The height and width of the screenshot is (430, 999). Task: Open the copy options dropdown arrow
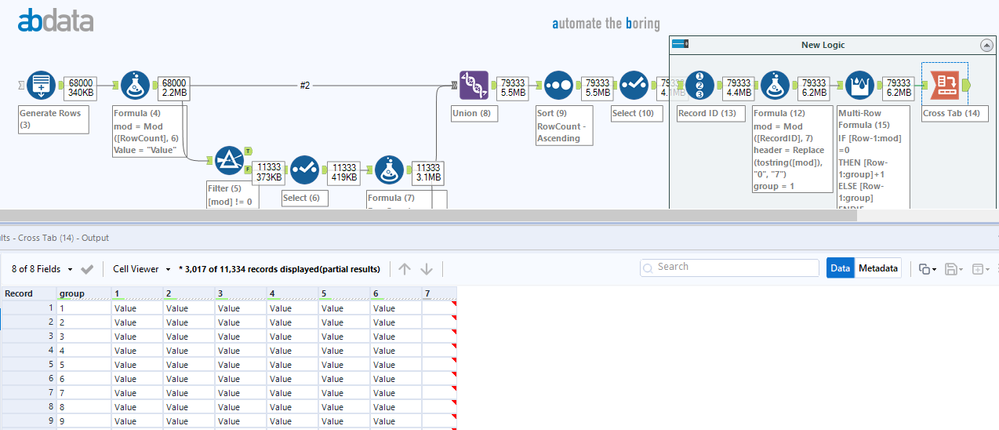[934, 269]
